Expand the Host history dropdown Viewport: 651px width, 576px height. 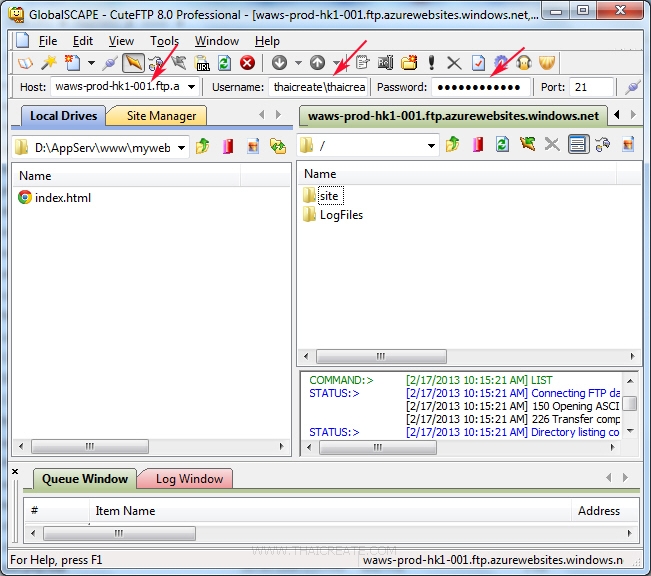(191, 87)
